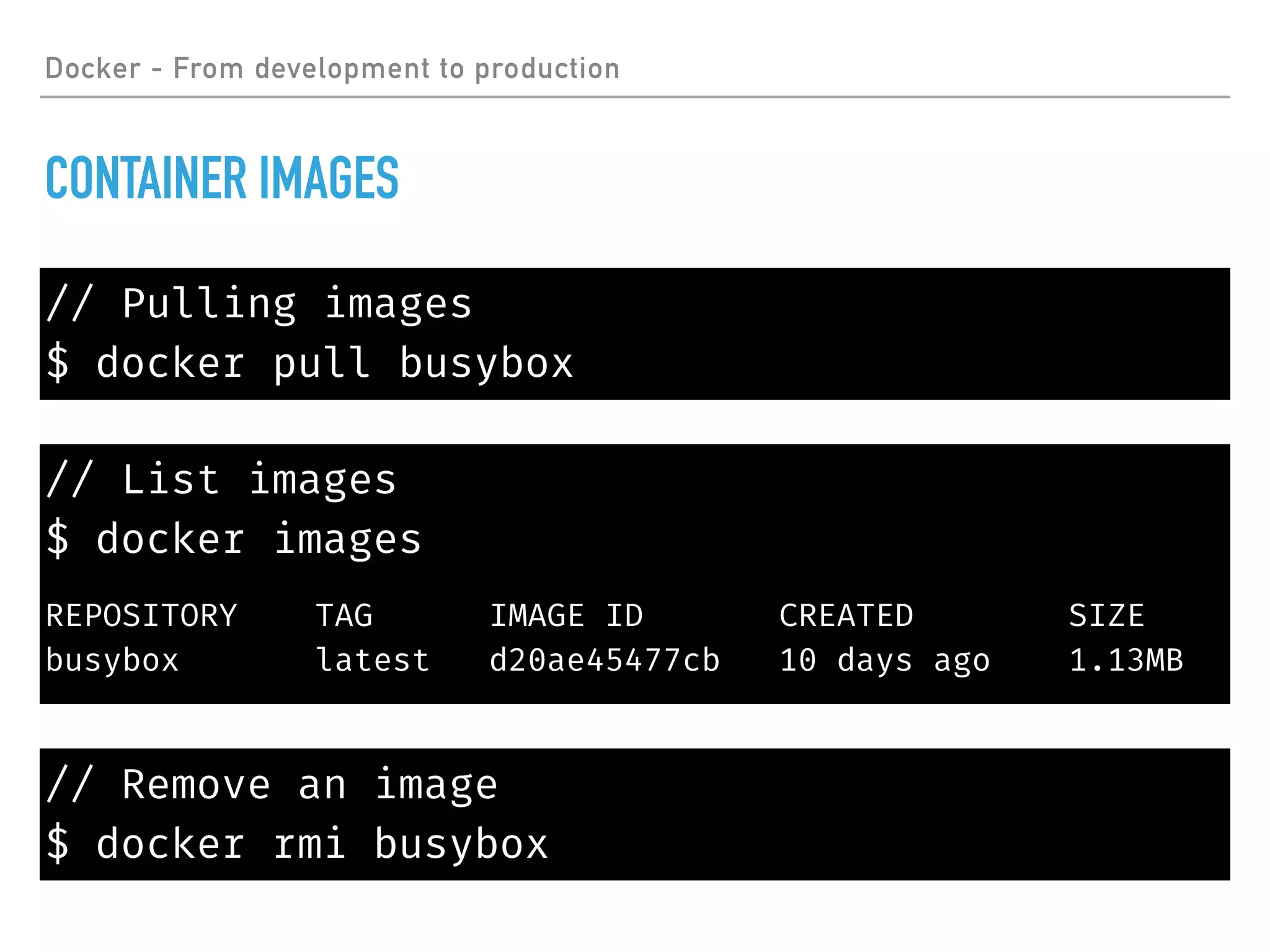Click the 'TAG' column header
The image size is (1270, 952).
coord(344,616)
